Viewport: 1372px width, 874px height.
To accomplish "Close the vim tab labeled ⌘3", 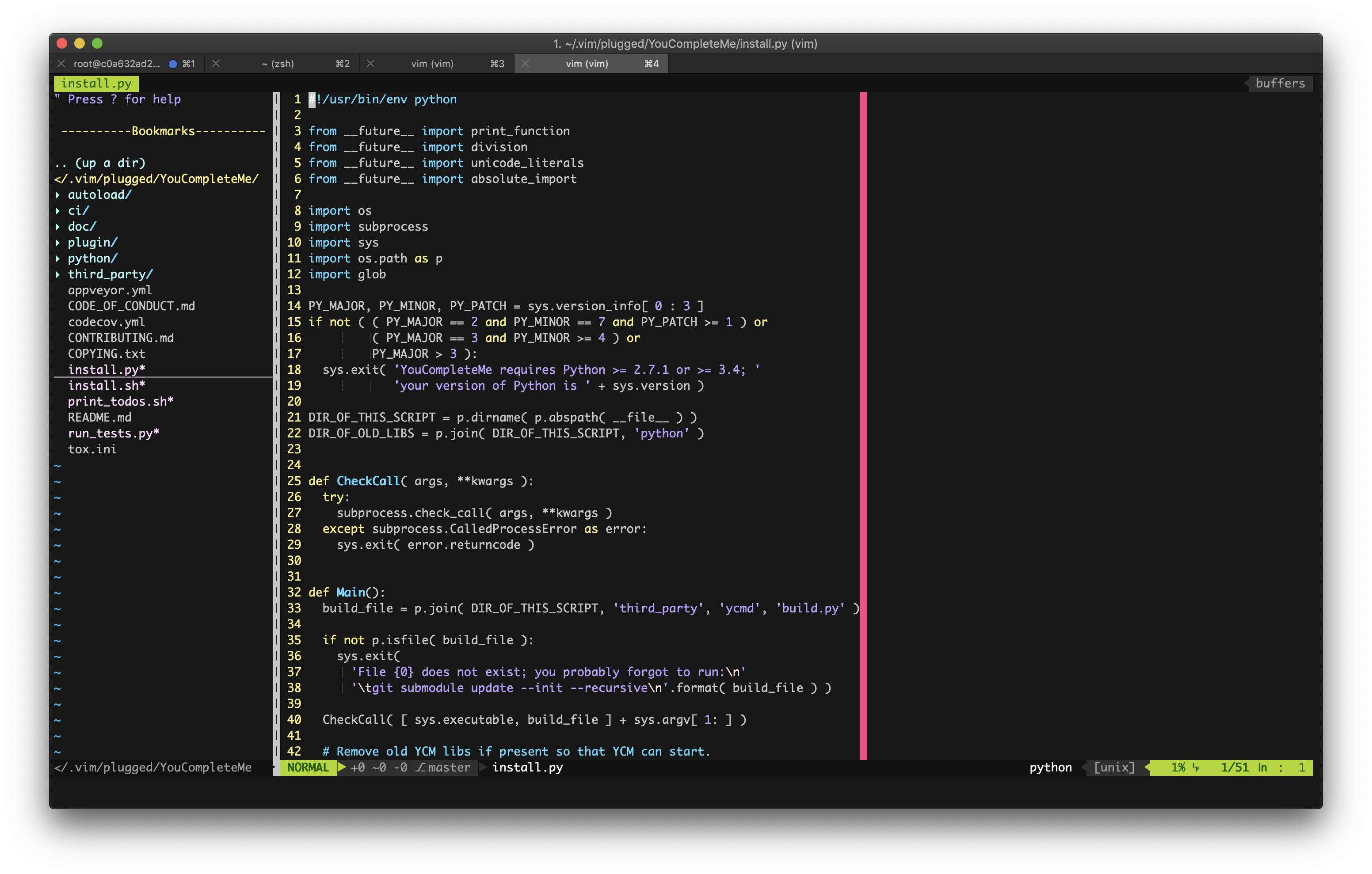I will pyautogui.click(x=370, y=64).
